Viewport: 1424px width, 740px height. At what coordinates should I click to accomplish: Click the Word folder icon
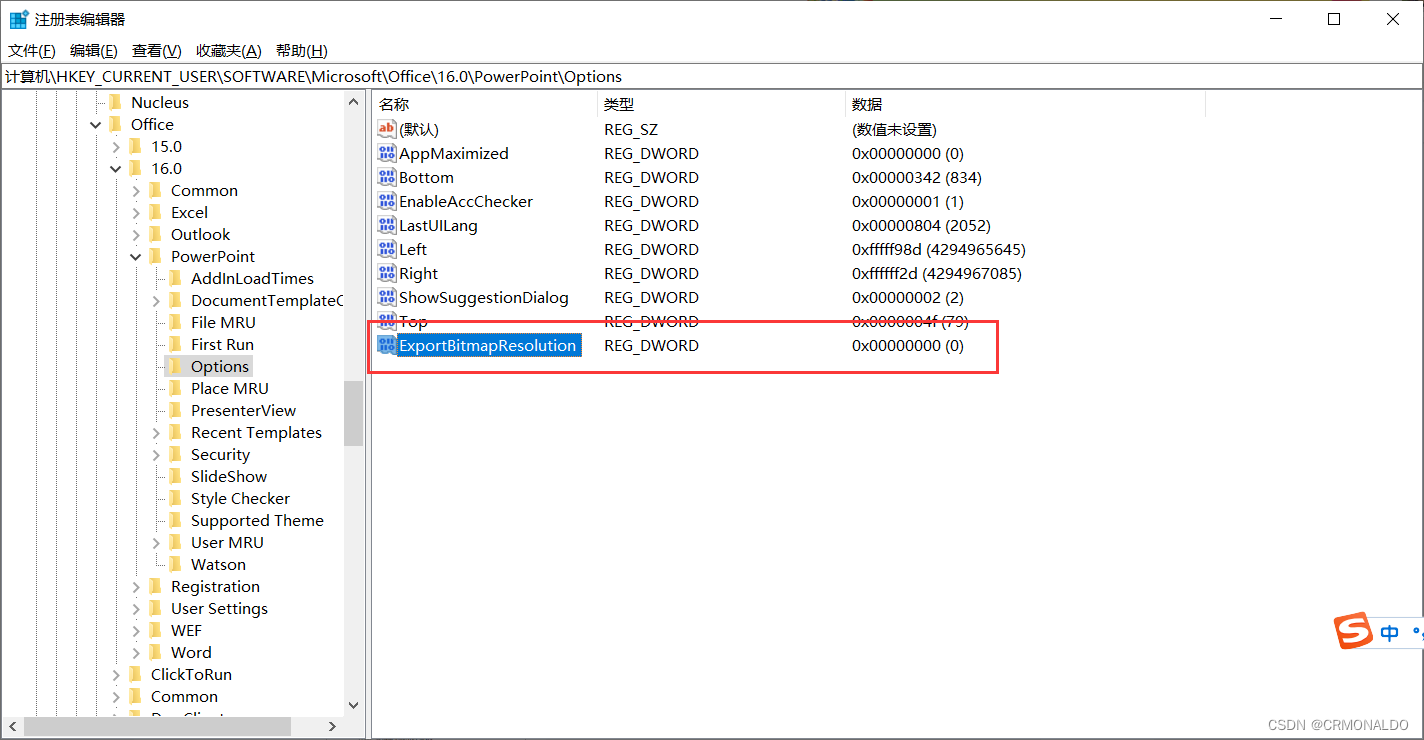tap(155, 652)
